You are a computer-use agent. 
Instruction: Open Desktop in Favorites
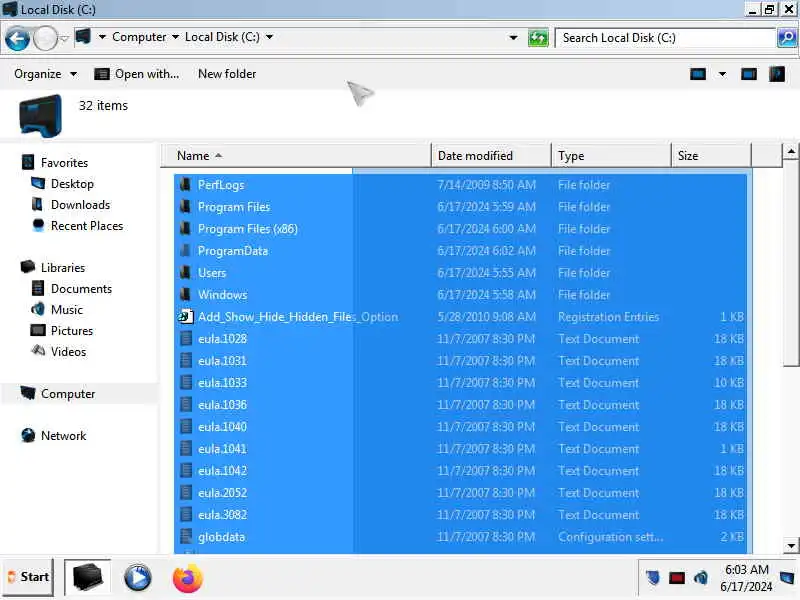[72, 184]
